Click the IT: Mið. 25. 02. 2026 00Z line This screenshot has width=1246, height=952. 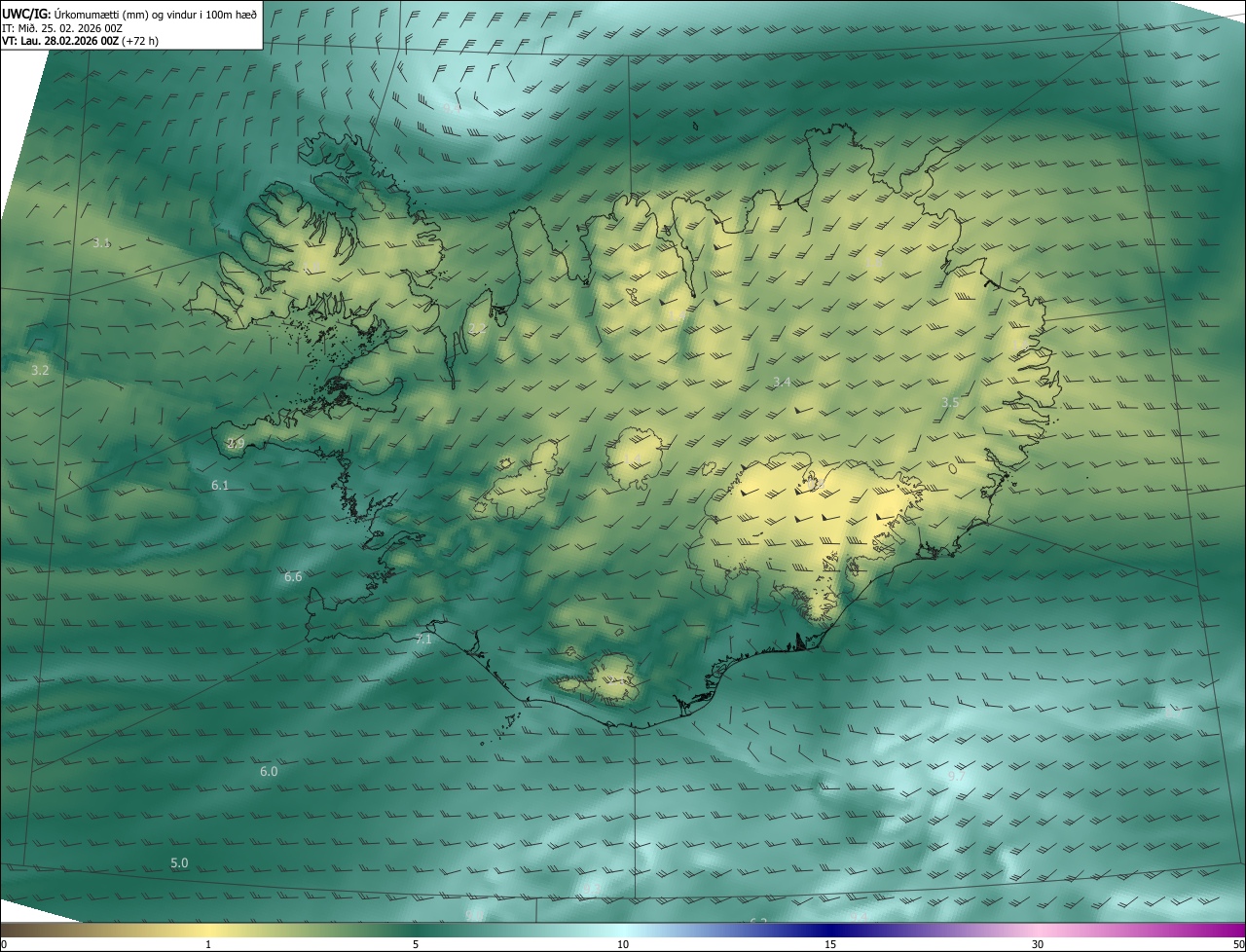(62, 27)
